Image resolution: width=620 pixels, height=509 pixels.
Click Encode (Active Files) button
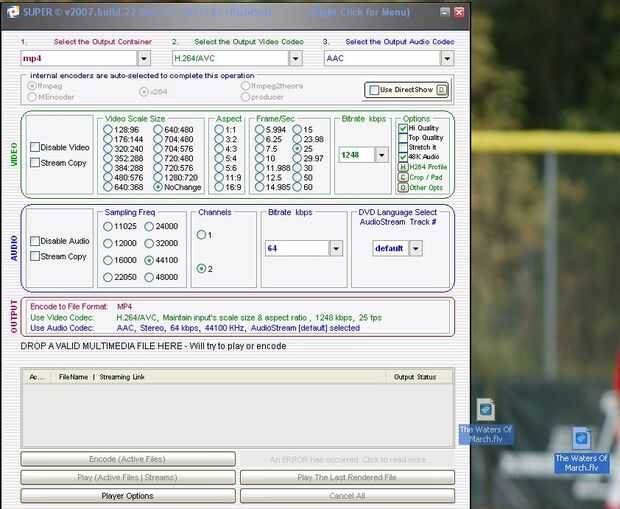click(128, 459)
